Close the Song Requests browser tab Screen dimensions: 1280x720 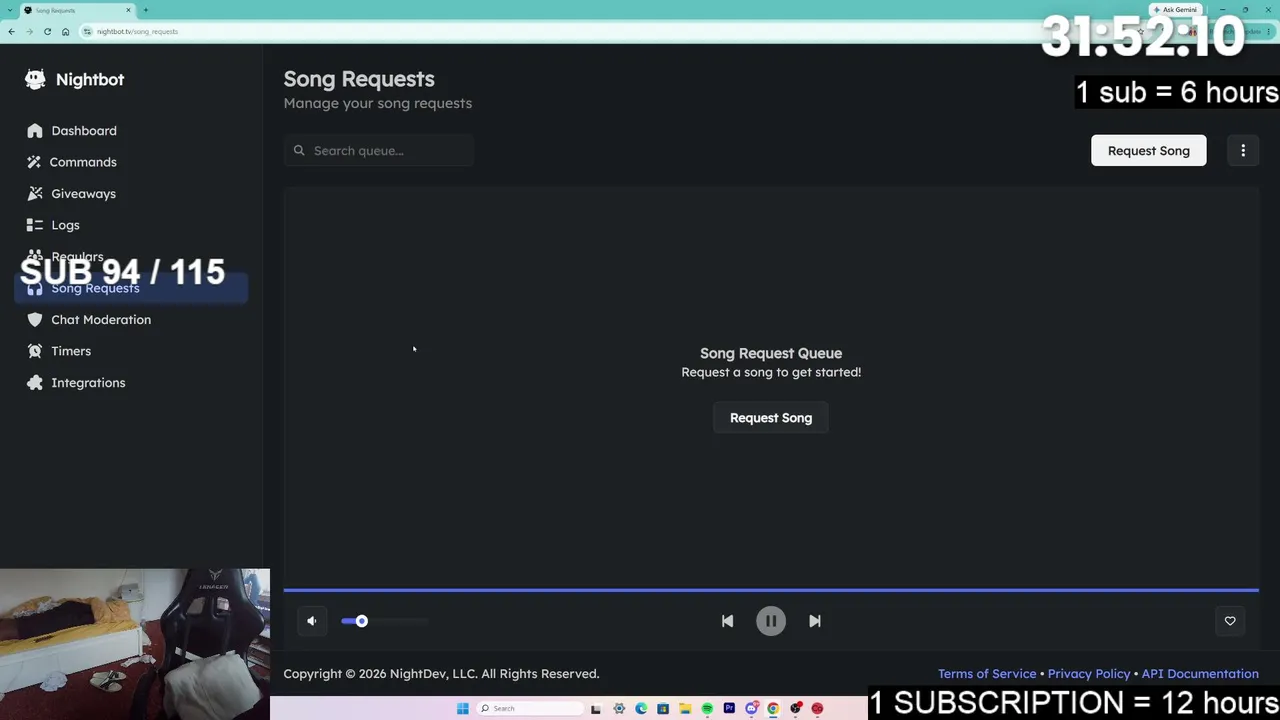pyautogui.click(x=128, y=10)
